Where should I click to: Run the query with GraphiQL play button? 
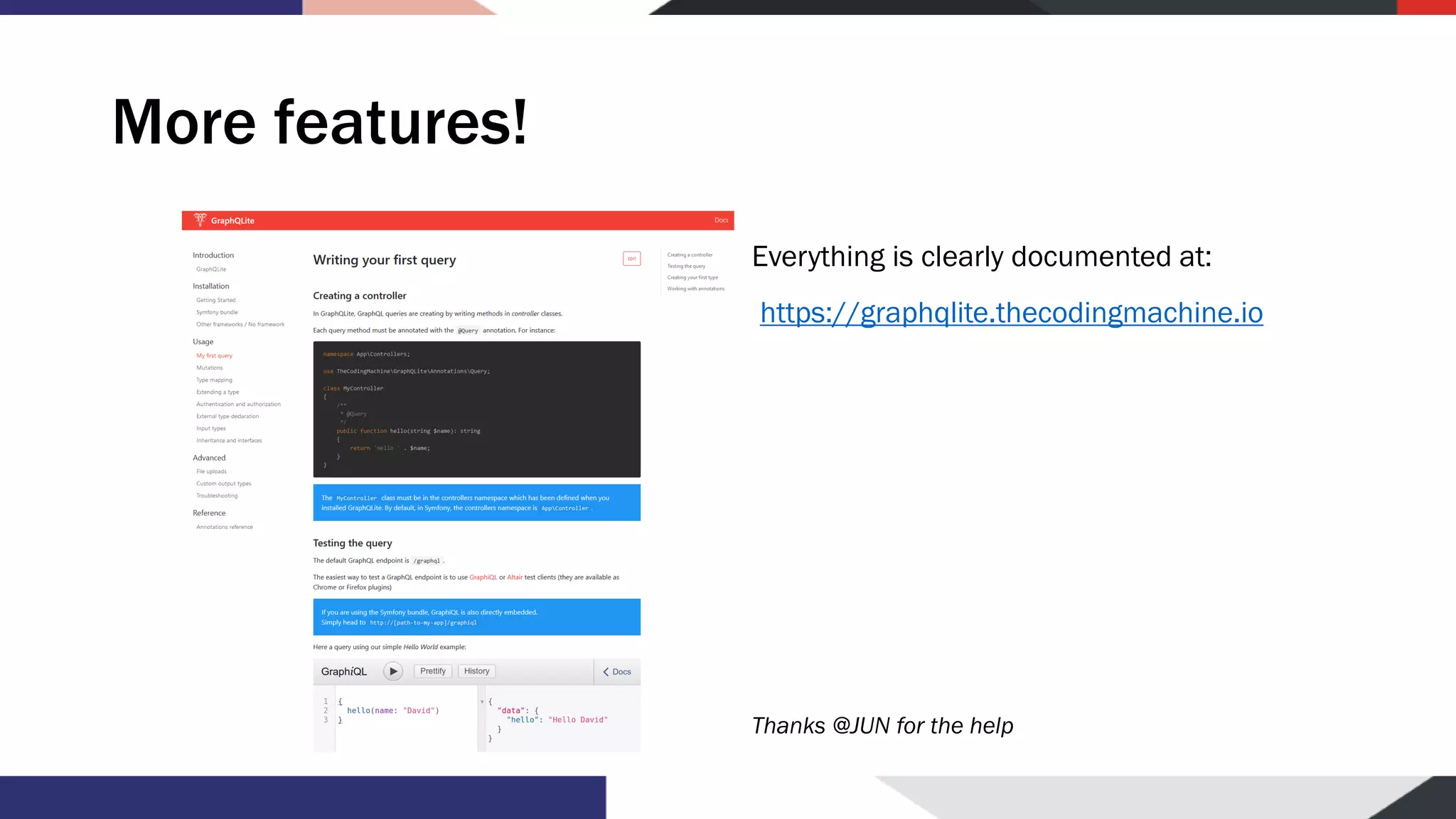pos(393,671)
